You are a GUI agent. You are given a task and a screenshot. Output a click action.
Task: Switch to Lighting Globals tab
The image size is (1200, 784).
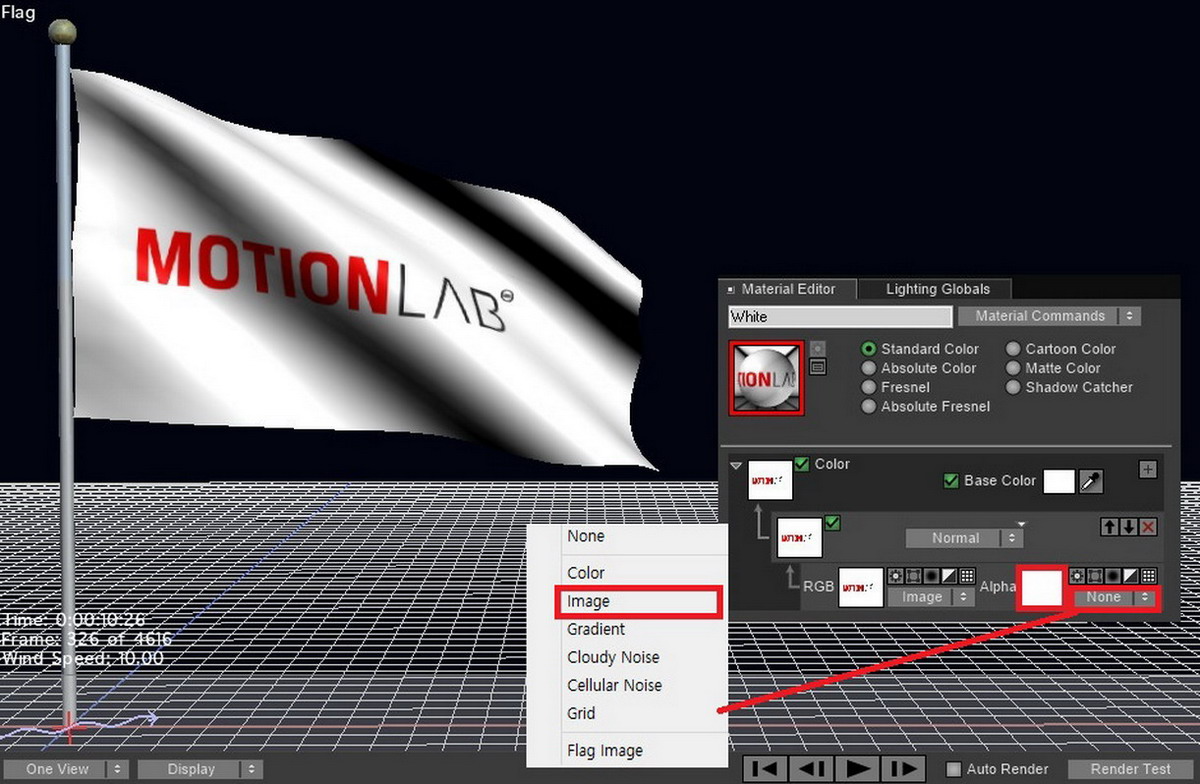[x=938, y=289]
